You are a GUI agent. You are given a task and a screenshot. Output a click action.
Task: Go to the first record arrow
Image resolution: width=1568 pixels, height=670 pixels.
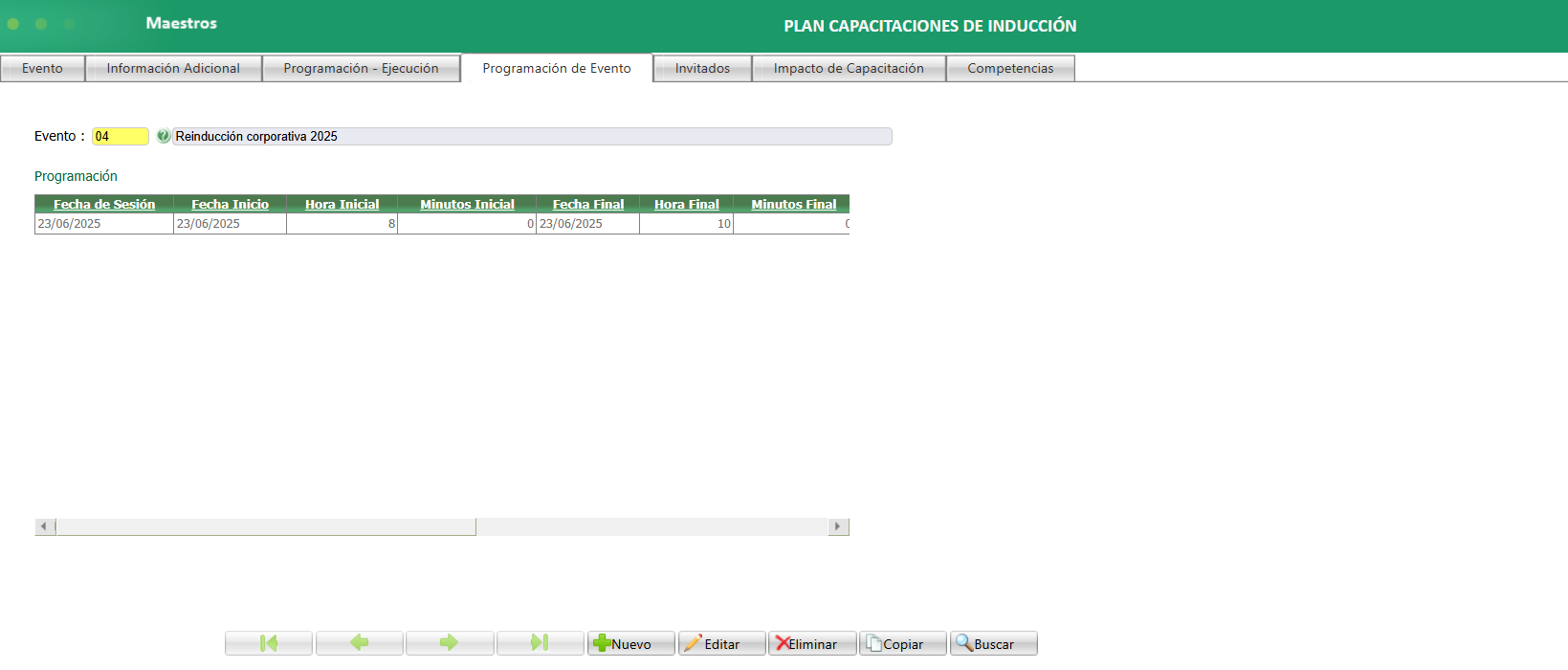tap(269, 643)
